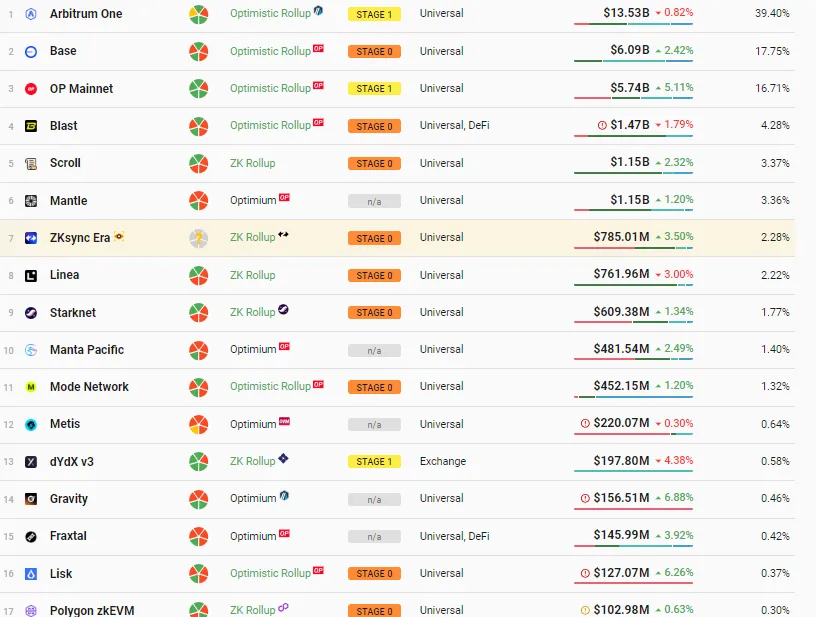Click the Arbitrum One logo icon
The image size is (816, 617).
click(30, 14)
